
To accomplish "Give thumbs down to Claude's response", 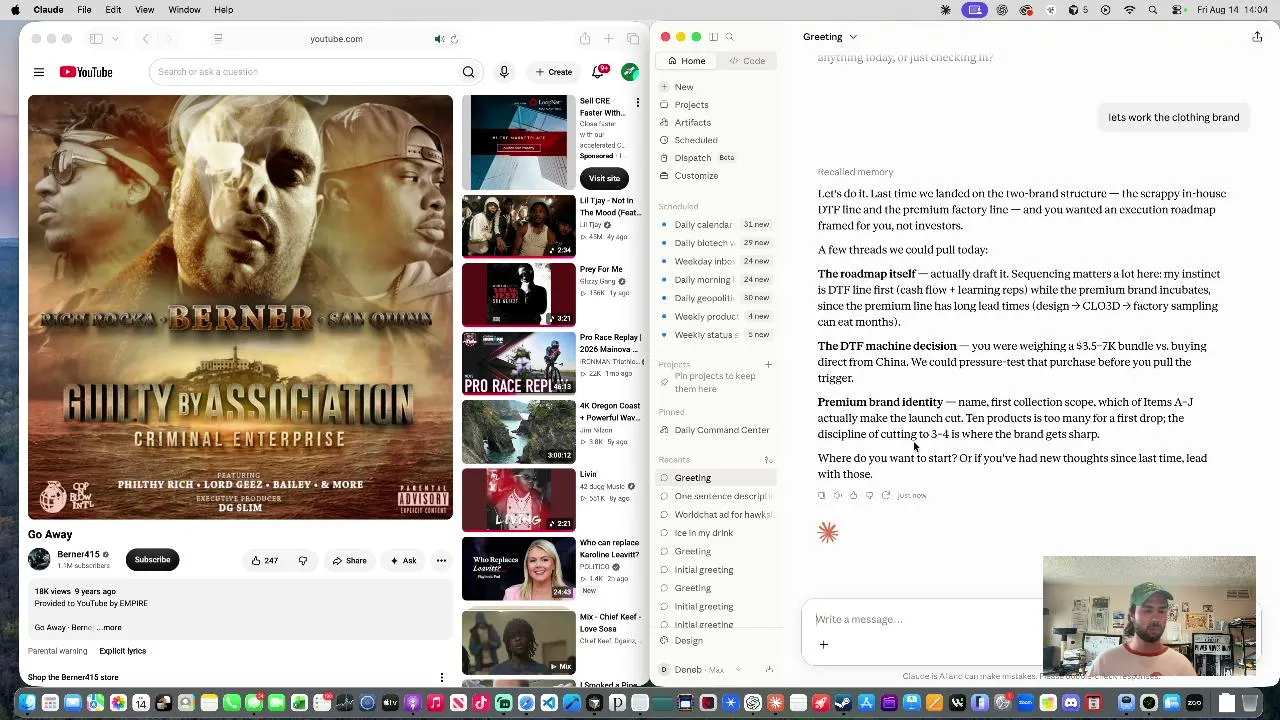I will pos(869,495).
